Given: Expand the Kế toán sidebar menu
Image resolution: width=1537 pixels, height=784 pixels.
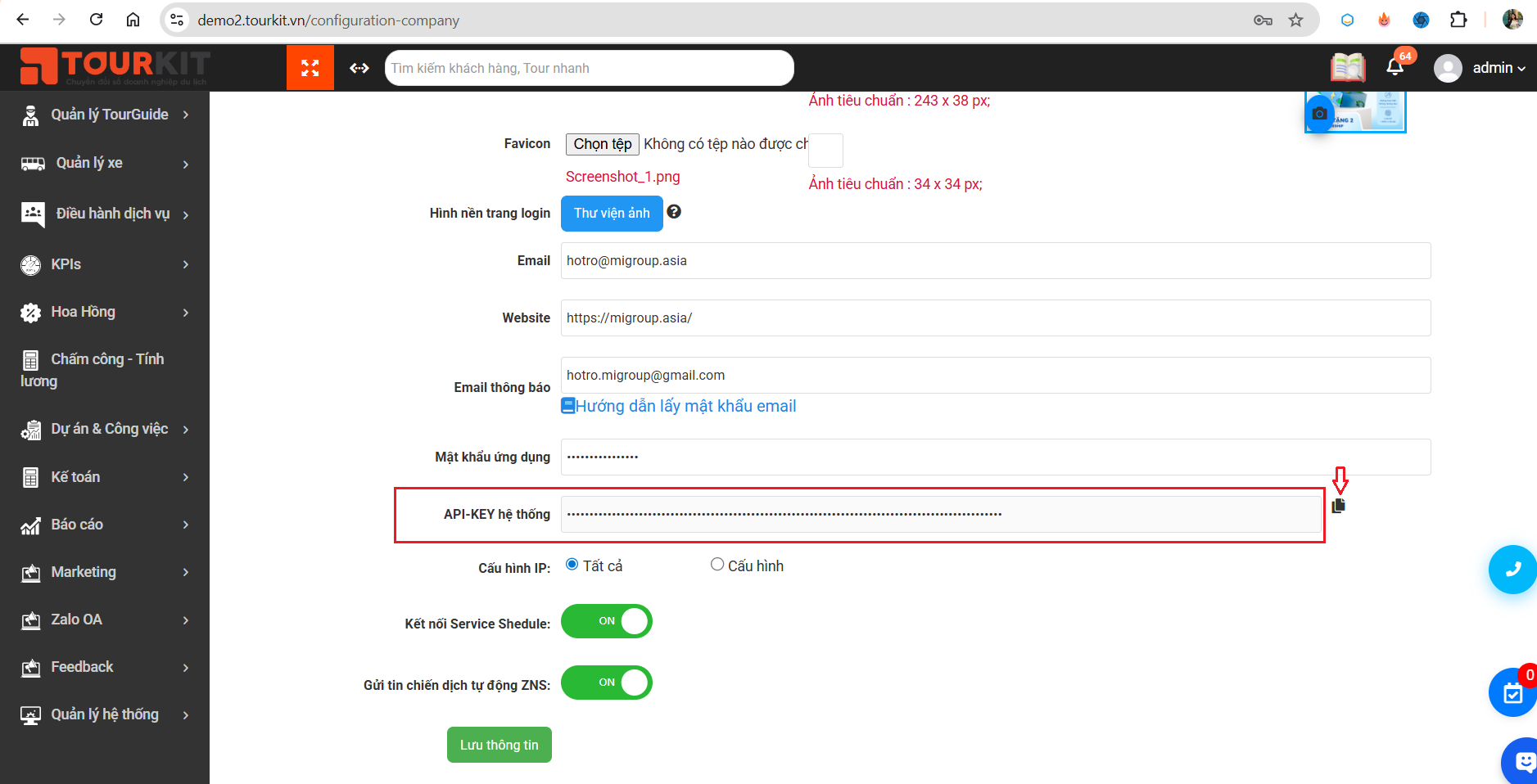Looking at the screenshot, I should 105,477.
